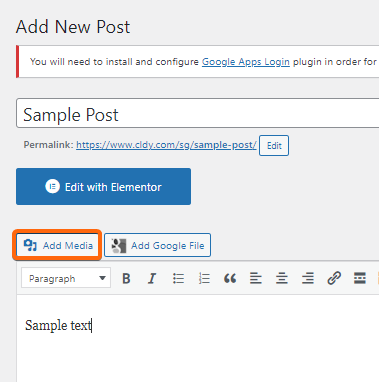
Task: Click the Sample Post title field
Action: click(197, 113)
